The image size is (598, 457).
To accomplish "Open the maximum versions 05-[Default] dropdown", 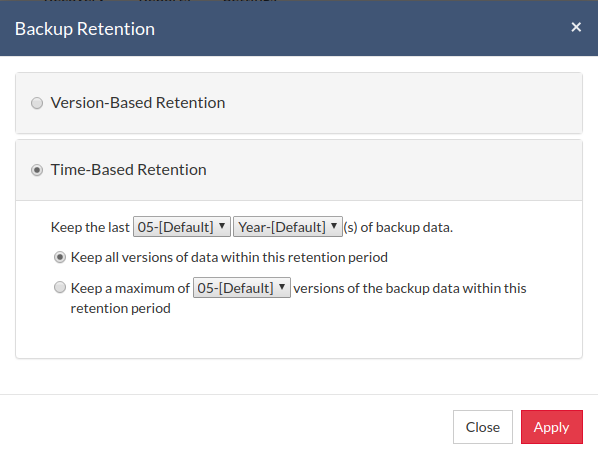I will pos(242,288).
